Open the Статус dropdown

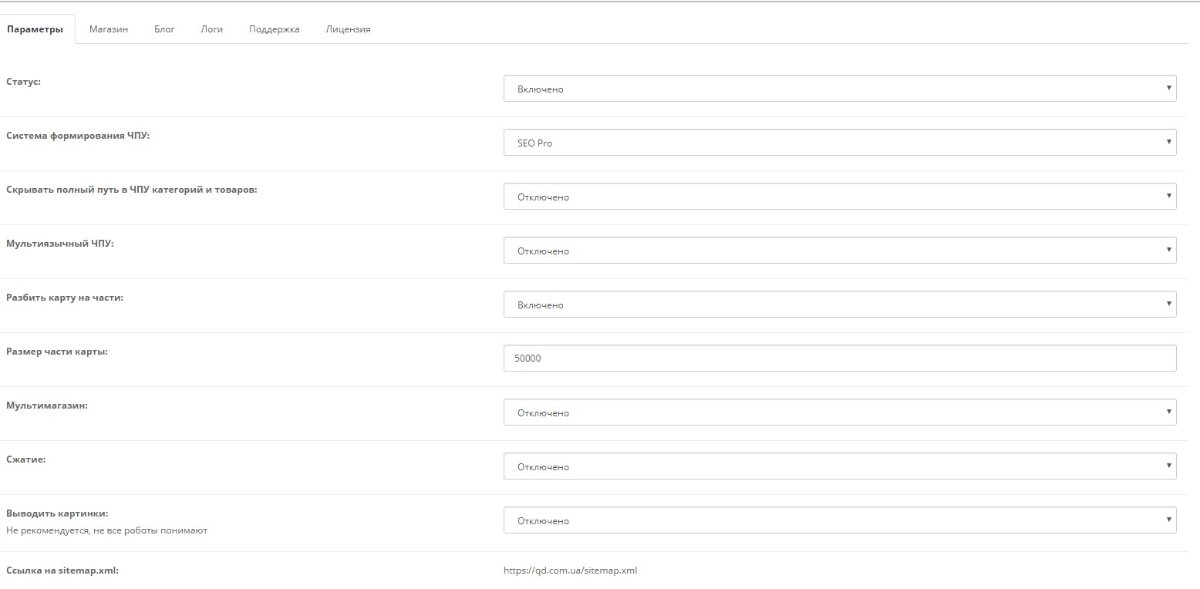tap(840, 89)
